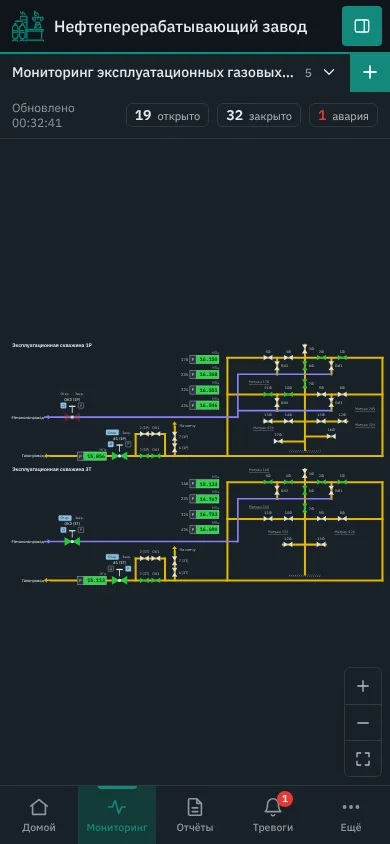
Task: Fit schematic to fullscreen
Action: (363, 759)
